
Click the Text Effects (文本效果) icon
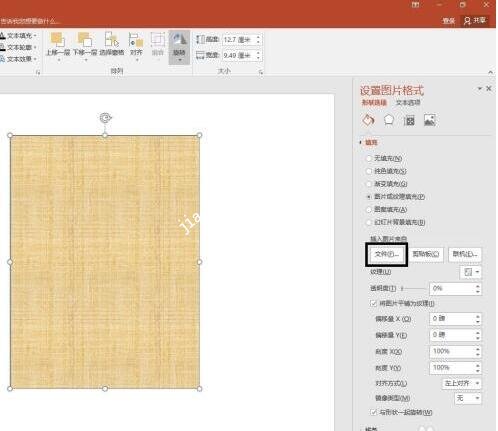click(x=3, y=59)
